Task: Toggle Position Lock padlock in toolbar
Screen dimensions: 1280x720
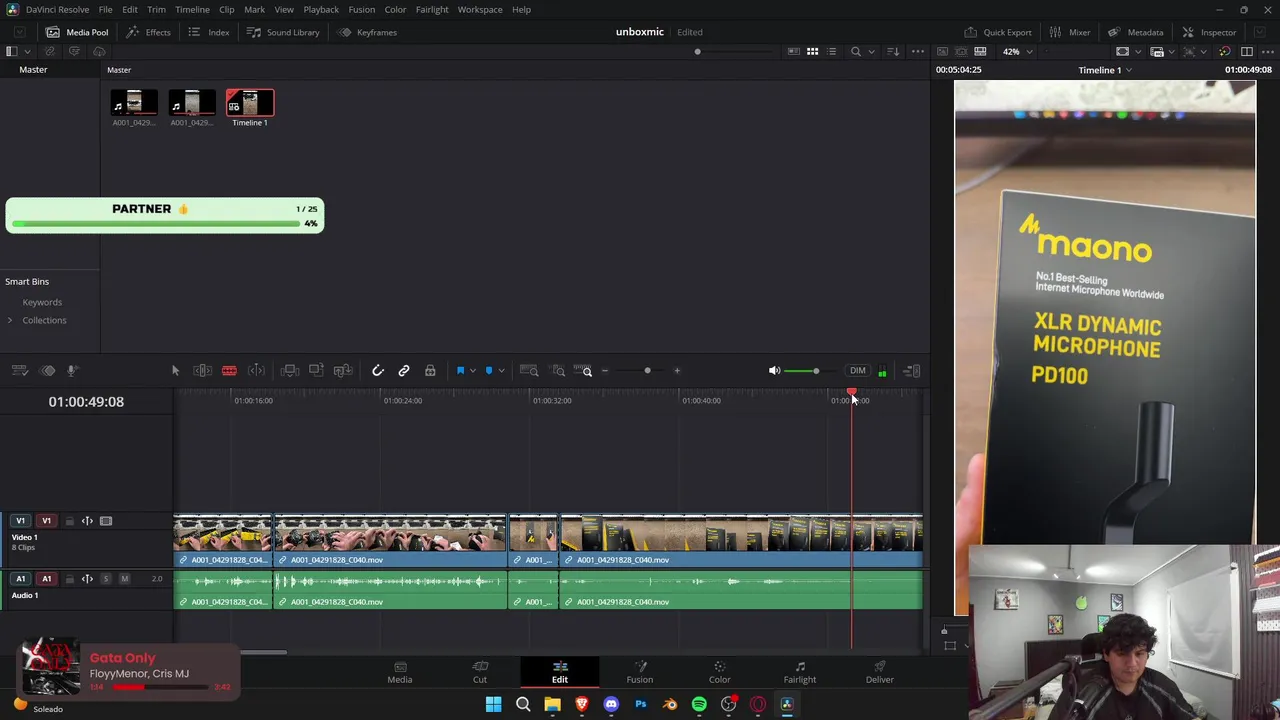Action: (x=430, y=371)
